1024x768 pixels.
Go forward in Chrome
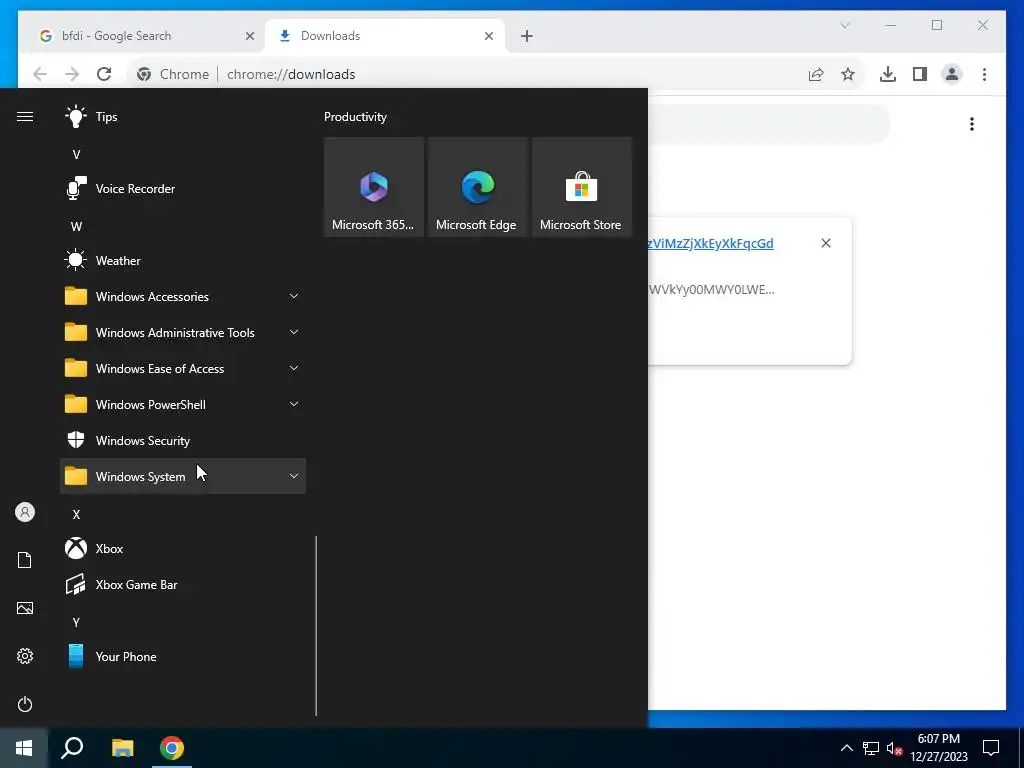(x=72, y=74)
